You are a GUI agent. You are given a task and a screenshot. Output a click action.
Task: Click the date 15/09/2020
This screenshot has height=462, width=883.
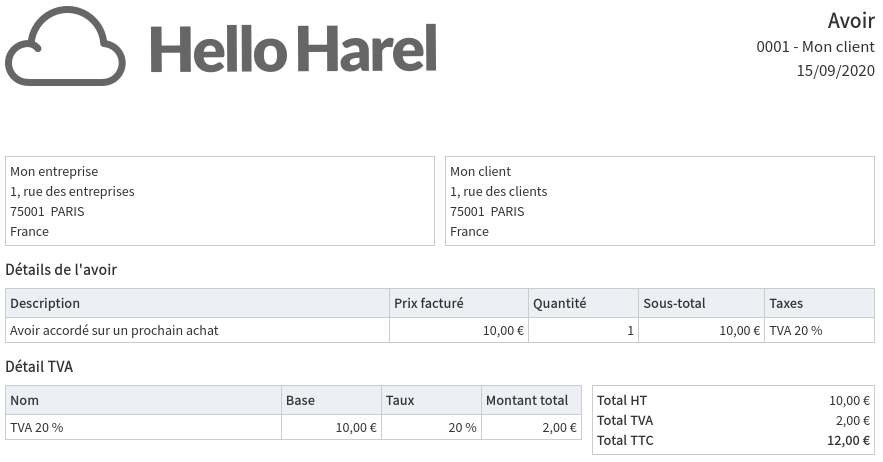click(835, 70)
